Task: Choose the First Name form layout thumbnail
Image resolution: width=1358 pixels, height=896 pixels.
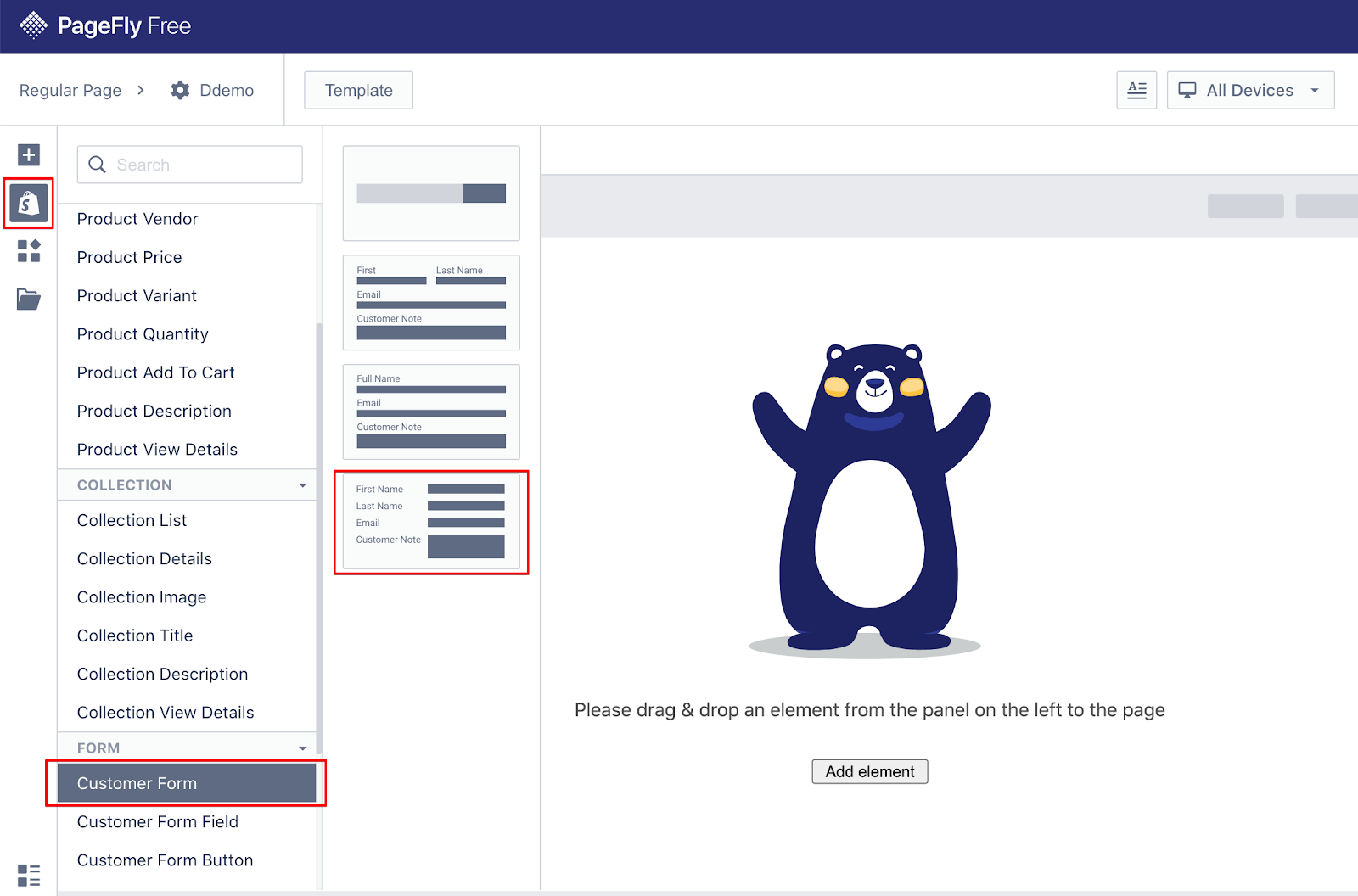Action: click(x=430, y=522)
